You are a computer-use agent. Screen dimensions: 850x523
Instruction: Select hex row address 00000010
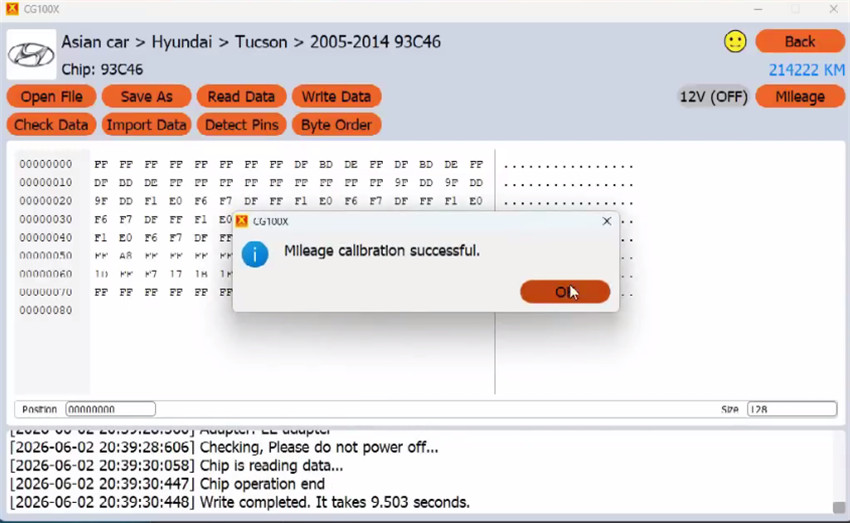pos(46,182)
